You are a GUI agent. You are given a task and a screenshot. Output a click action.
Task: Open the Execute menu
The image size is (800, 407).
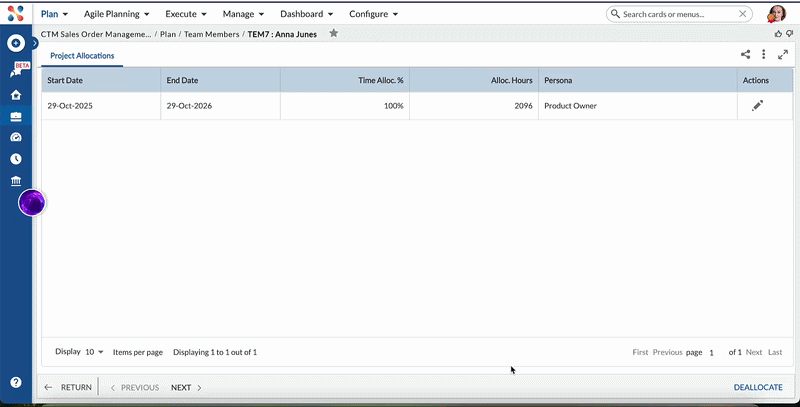186,14
